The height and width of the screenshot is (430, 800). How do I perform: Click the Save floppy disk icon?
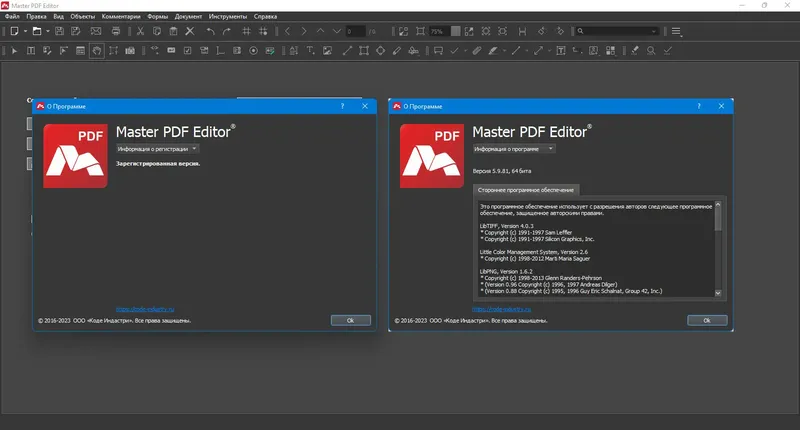(59, 31)
